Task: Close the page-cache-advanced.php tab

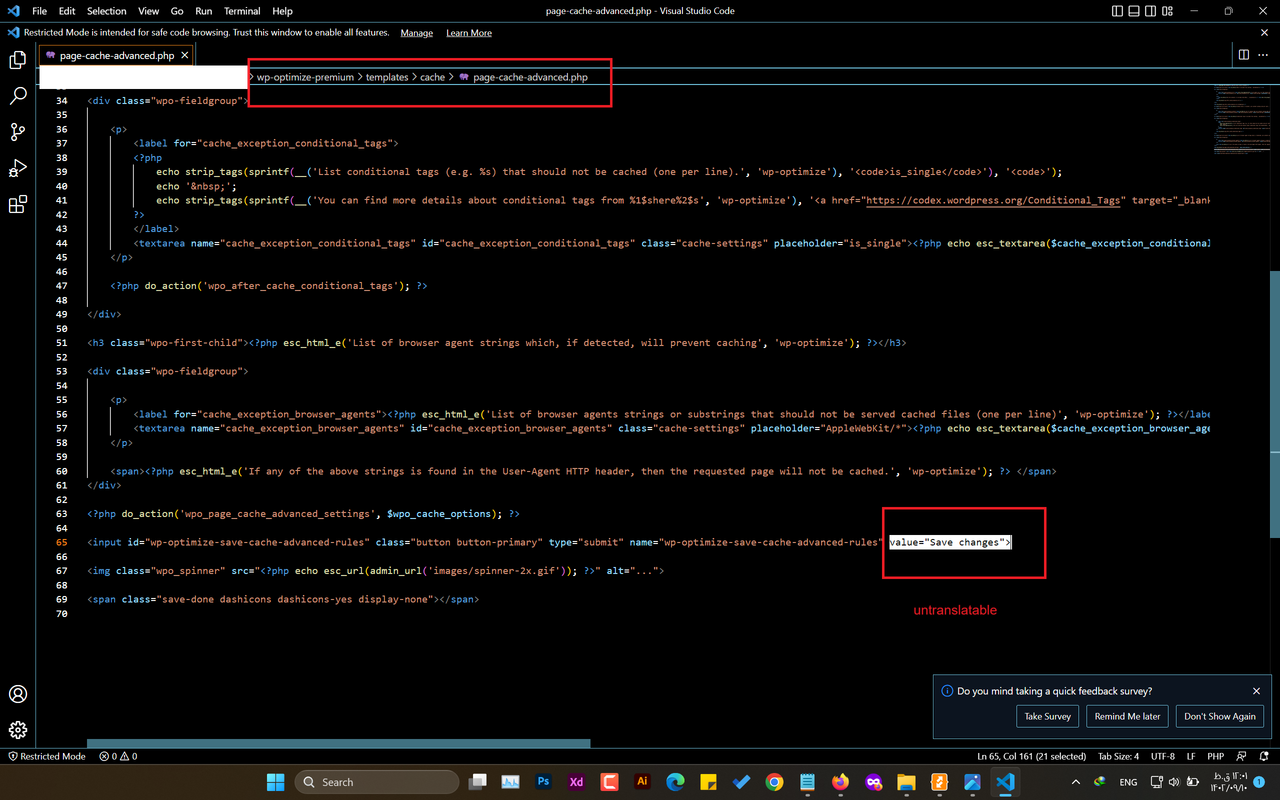Action: [185, 55]
